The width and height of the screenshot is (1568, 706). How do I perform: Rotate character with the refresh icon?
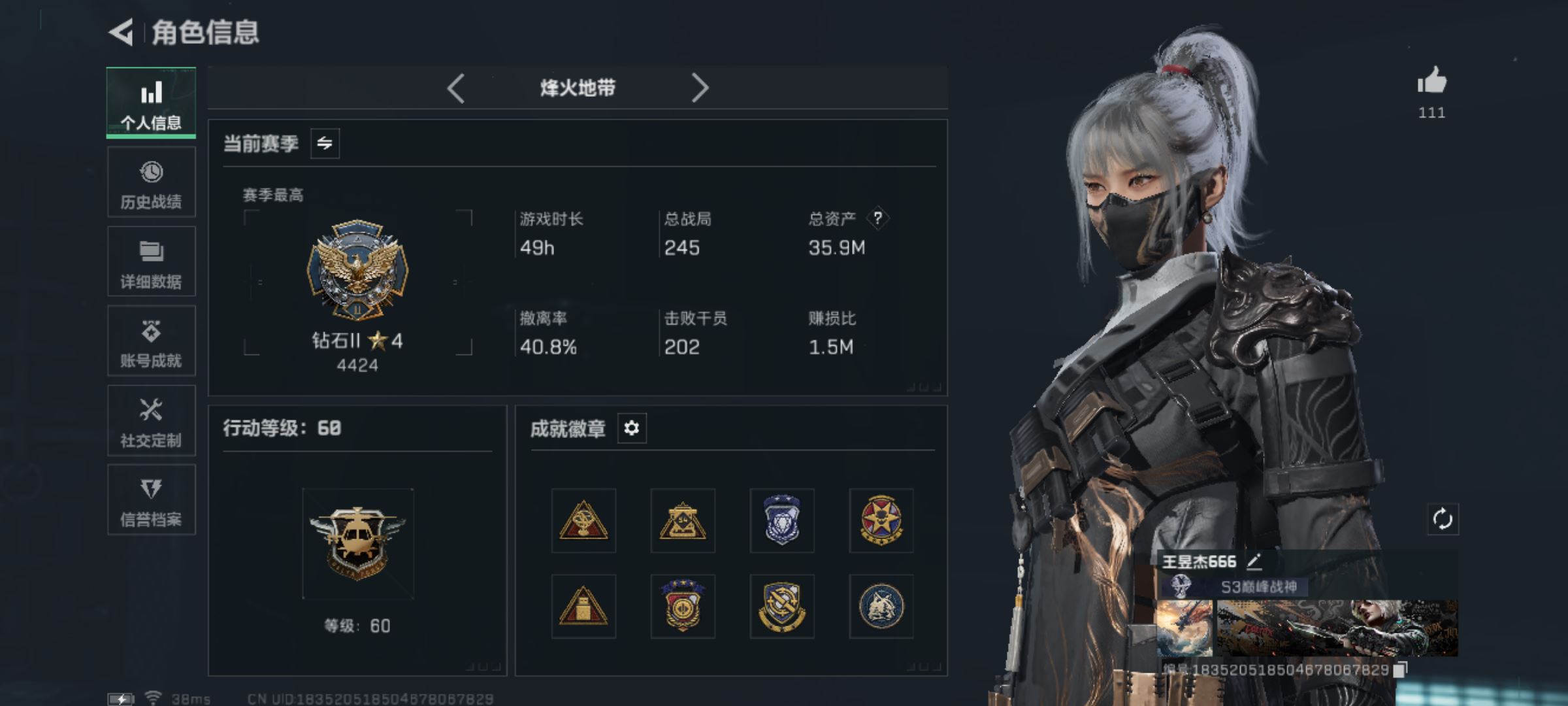1443,520
